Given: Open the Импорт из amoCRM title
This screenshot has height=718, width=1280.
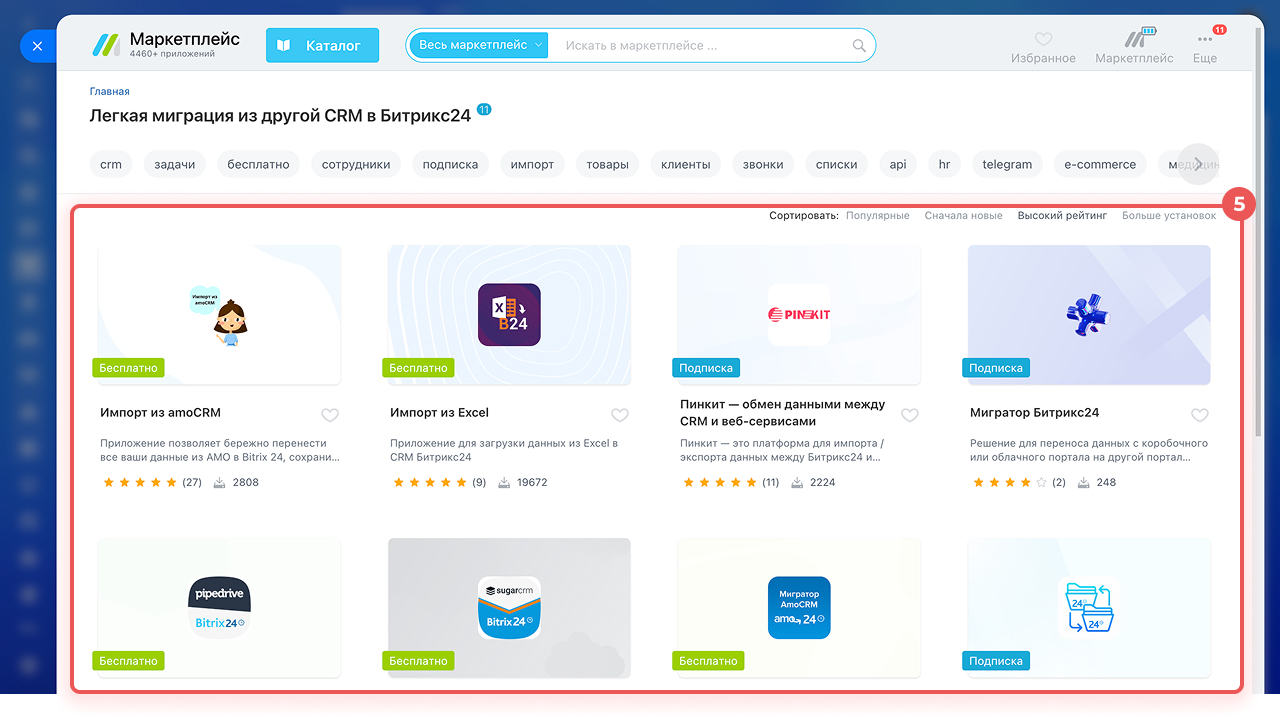Looking at the screenshot, I should (x=161, y=412).
